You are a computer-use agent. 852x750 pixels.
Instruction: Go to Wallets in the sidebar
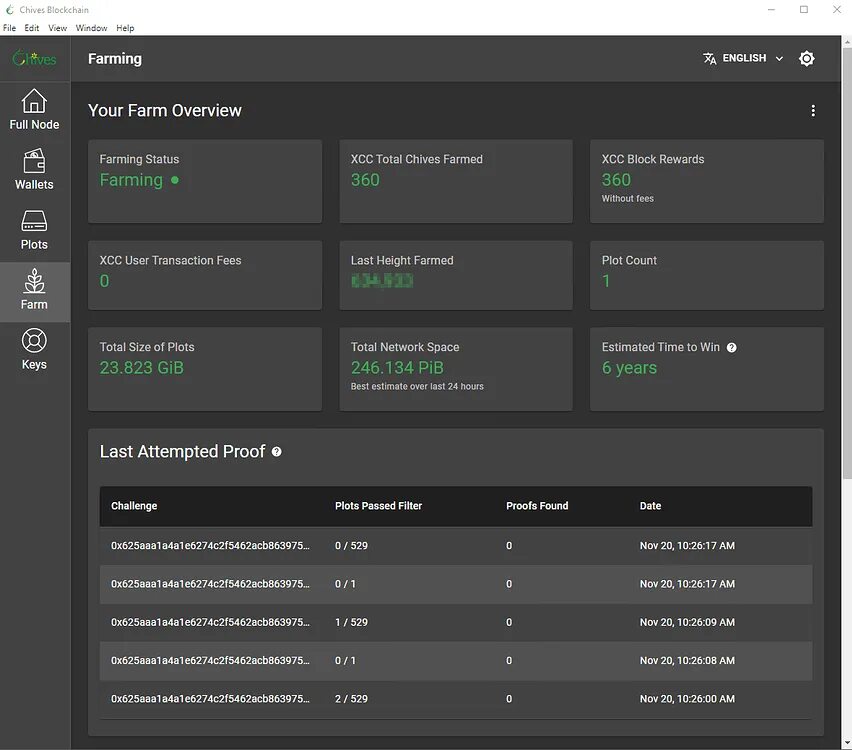point(34,162)
